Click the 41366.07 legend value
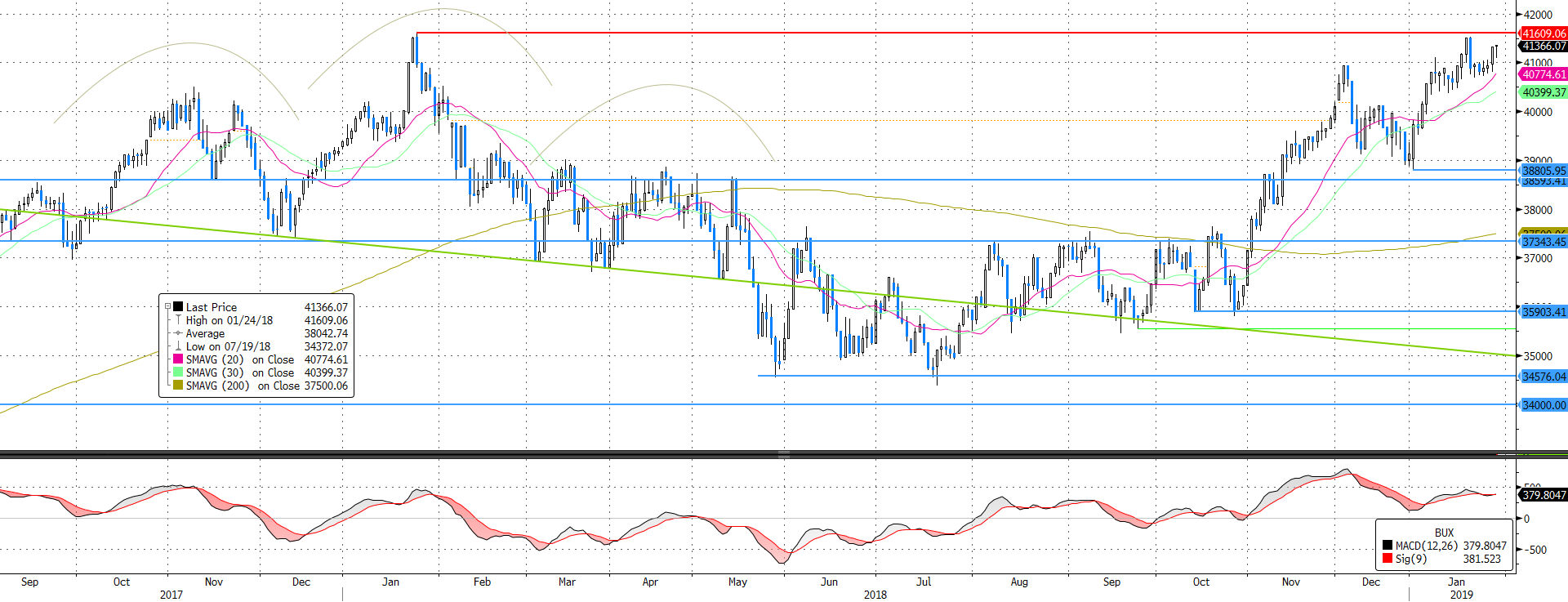Viewport: 1568px width, 602px height. 326,307
